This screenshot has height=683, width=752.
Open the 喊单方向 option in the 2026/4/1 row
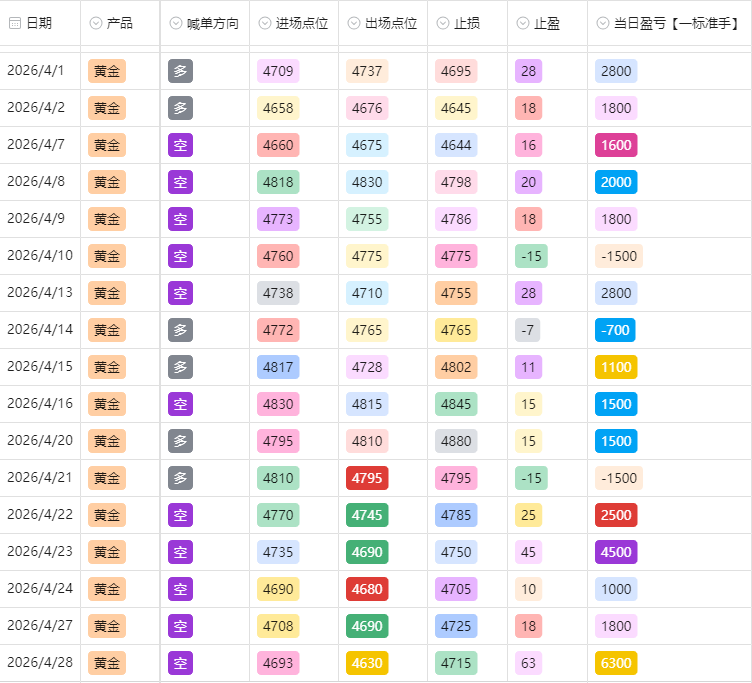click(x=180, y=71)
